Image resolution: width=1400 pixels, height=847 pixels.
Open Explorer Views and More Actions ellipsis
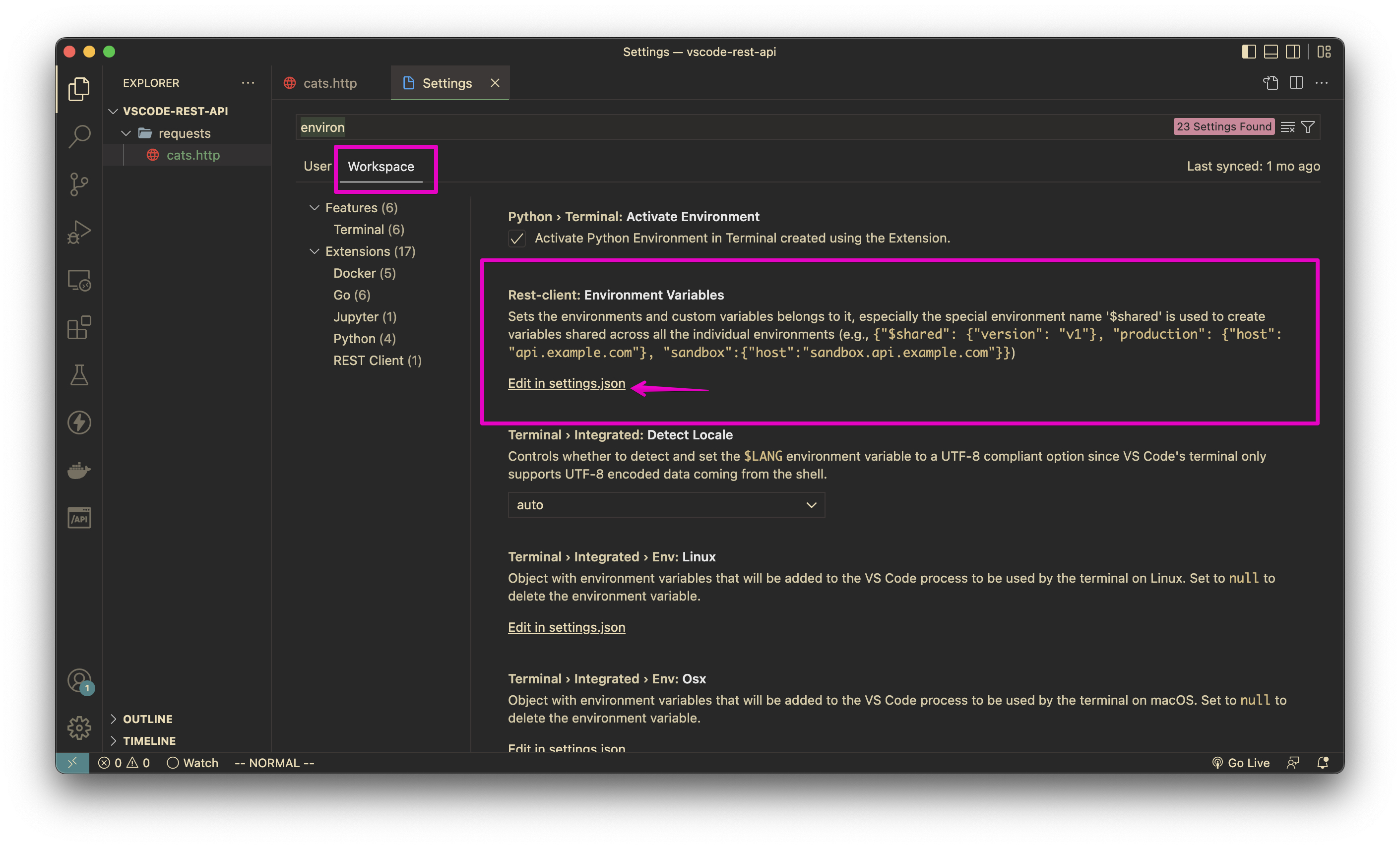click(x=248, y=83)
